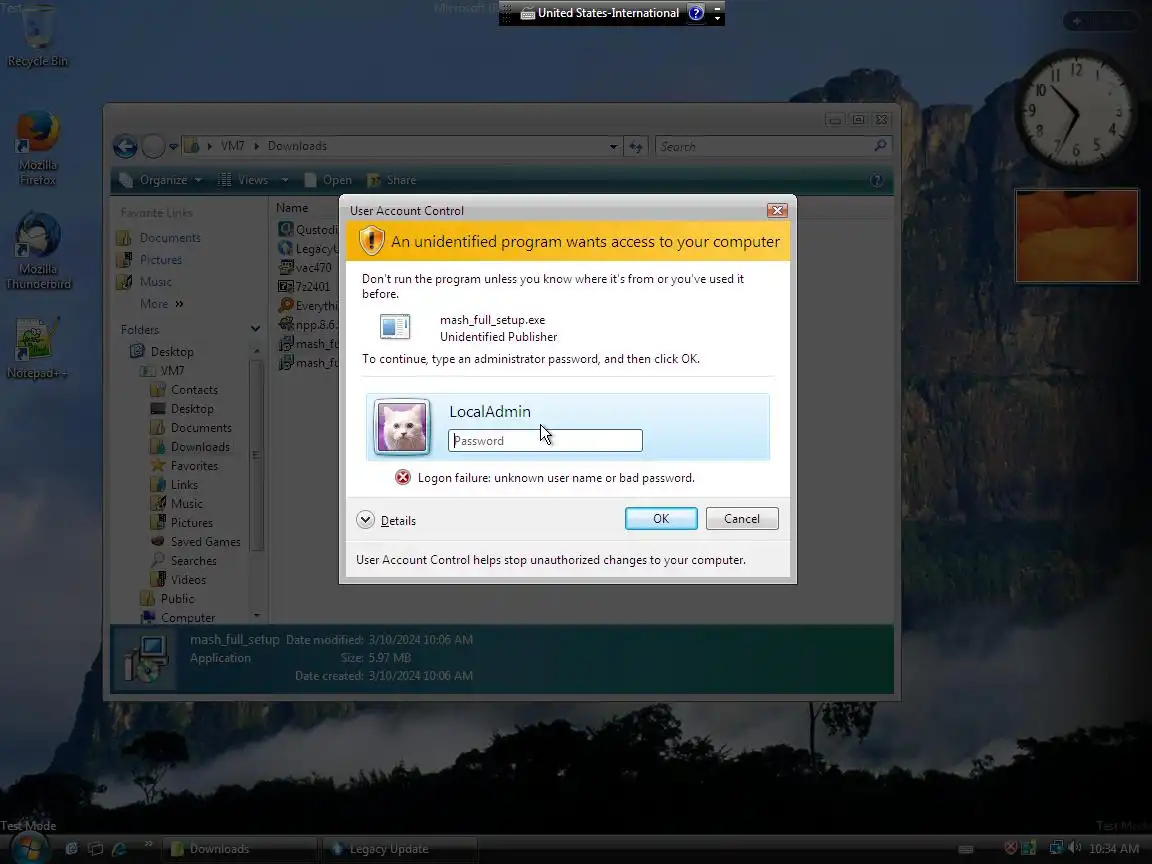Select Saved Games folder in the tree
1152x864 pixels.
[196, 541]
